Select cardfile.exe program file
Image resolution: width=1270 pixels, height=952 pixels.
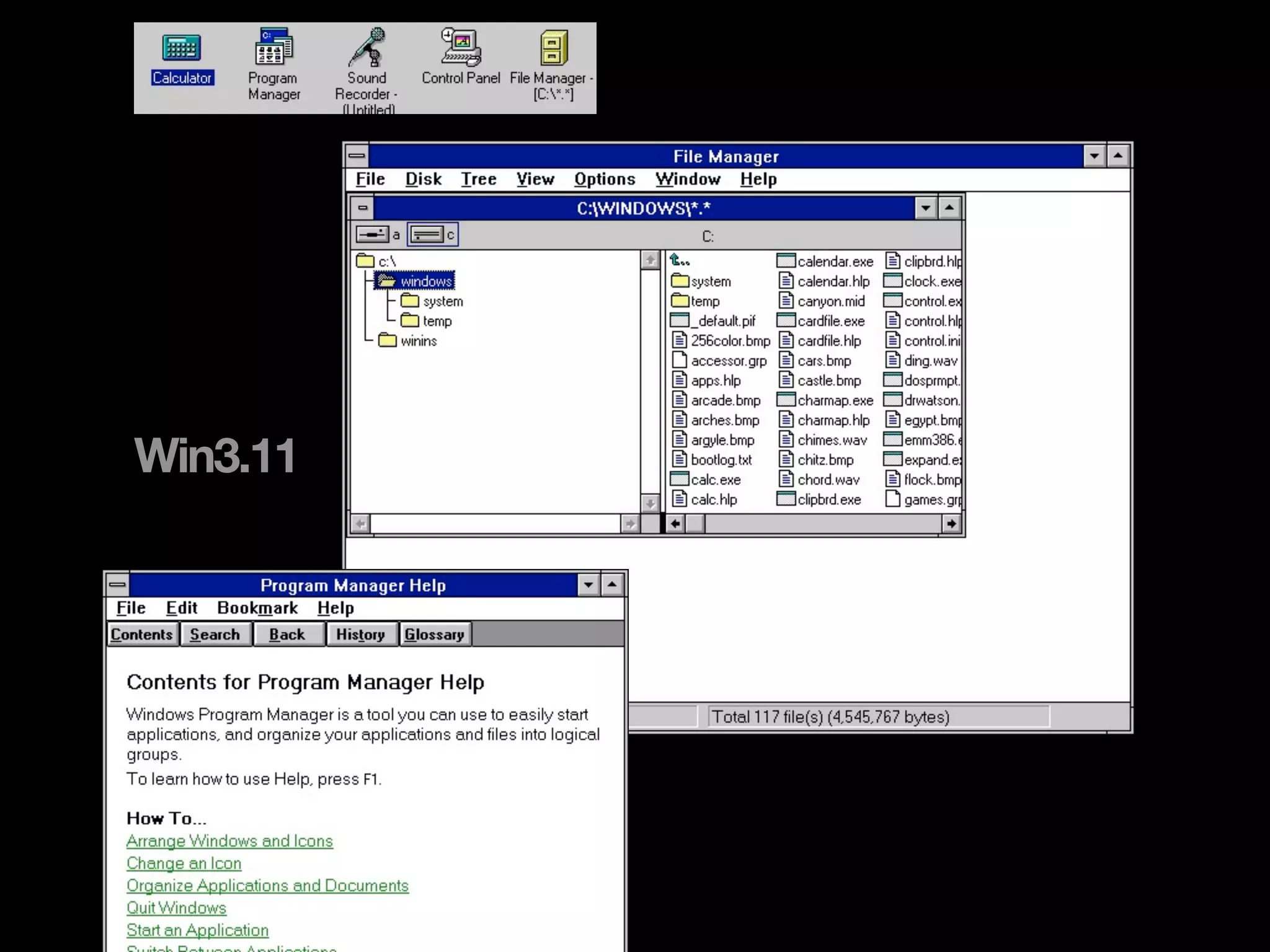821,321
